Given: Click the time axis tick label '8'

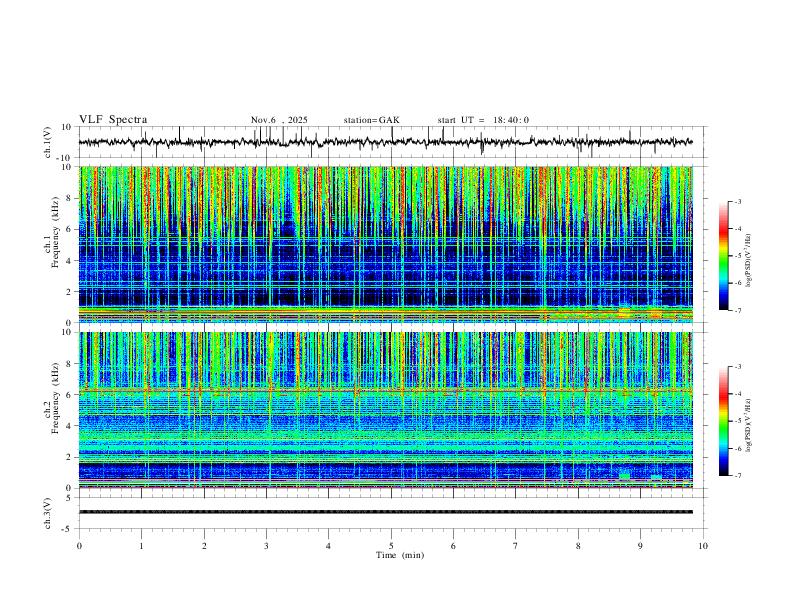Looking at the screenshot, I should point(578,546).
